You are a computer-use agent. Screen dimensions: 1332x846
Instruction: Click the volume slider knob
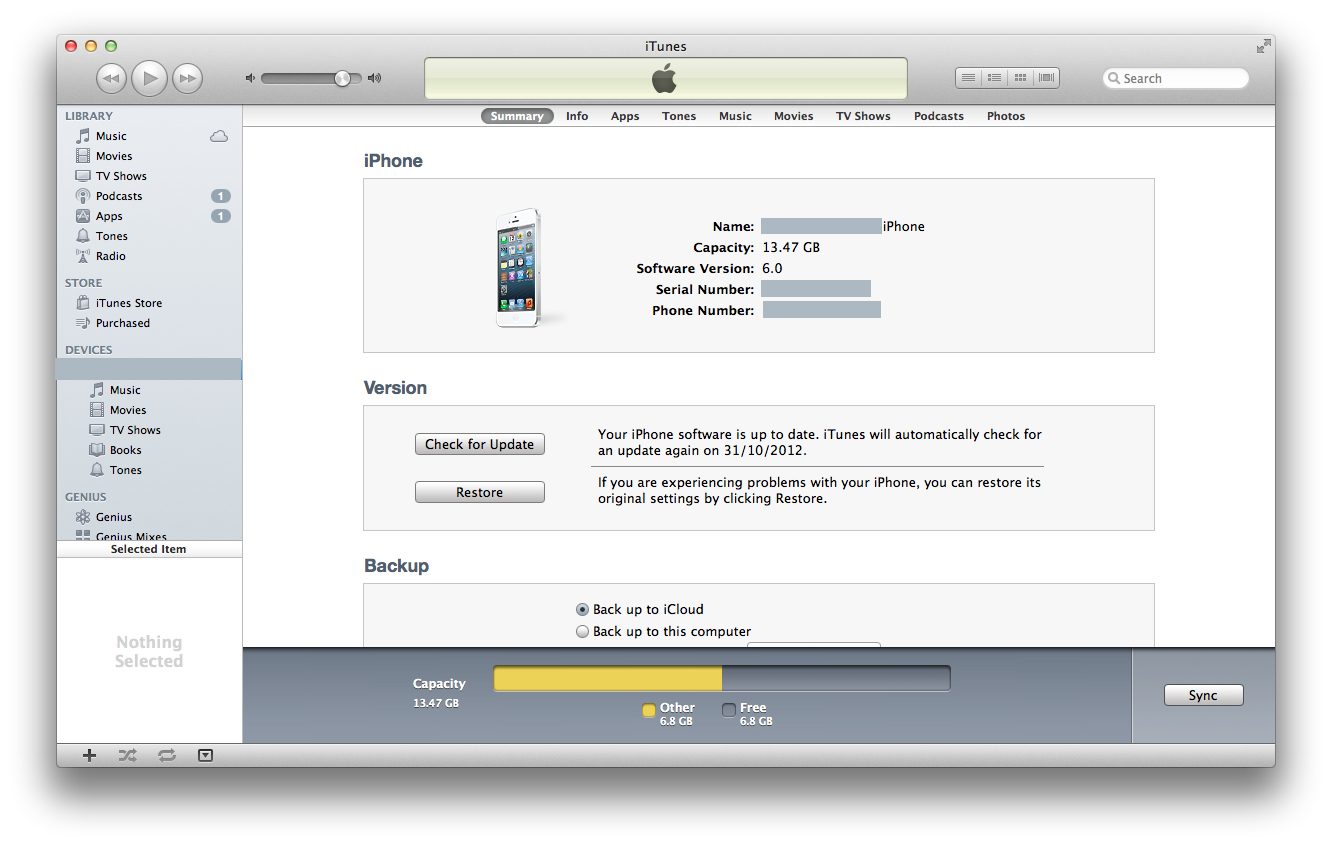click(342, 78)
